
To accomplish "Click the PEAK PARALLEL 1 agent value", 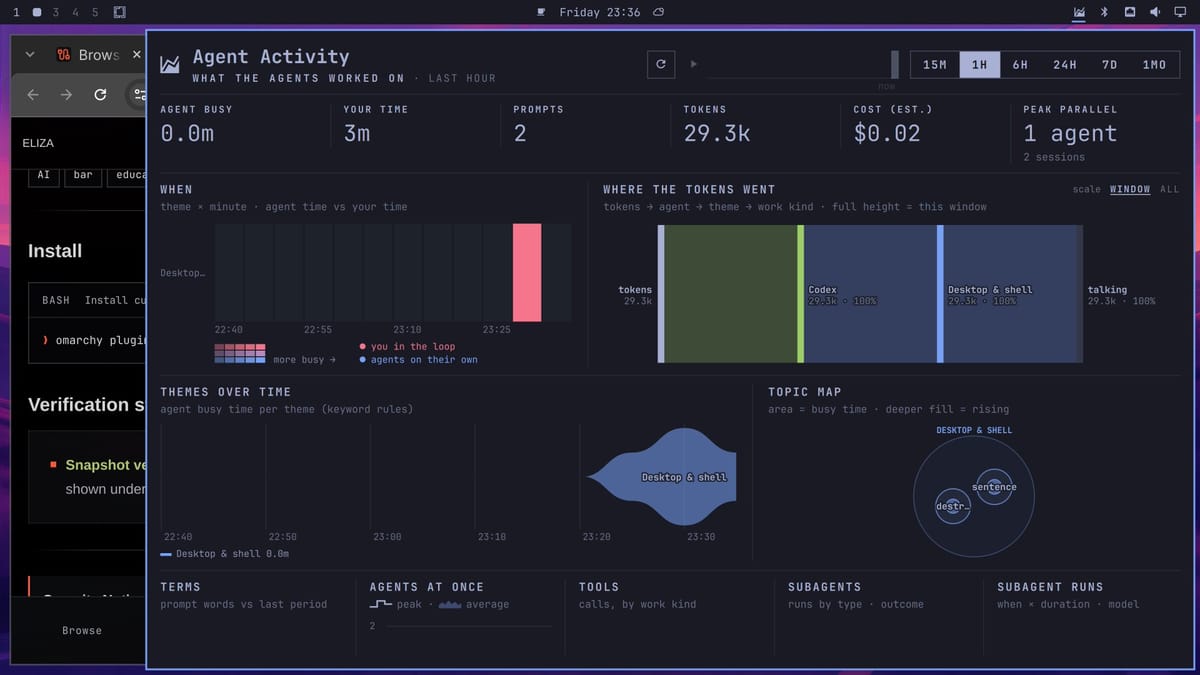I will click(x=1070, y=134).
